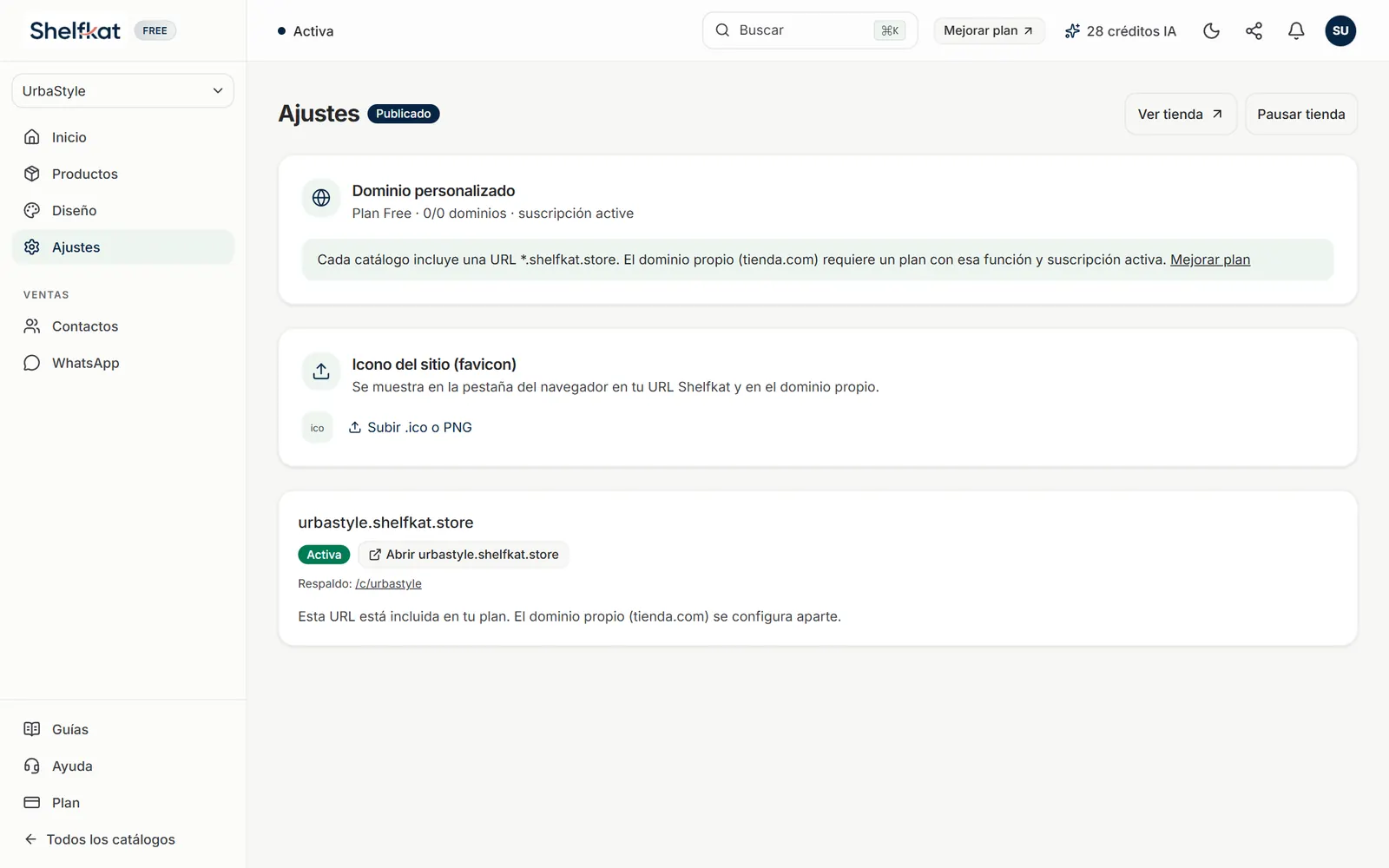The width and height of the screenshot is (1389, 868).
Task: Go back to Todos los catálogos
Action: click(x=122, y=839)
